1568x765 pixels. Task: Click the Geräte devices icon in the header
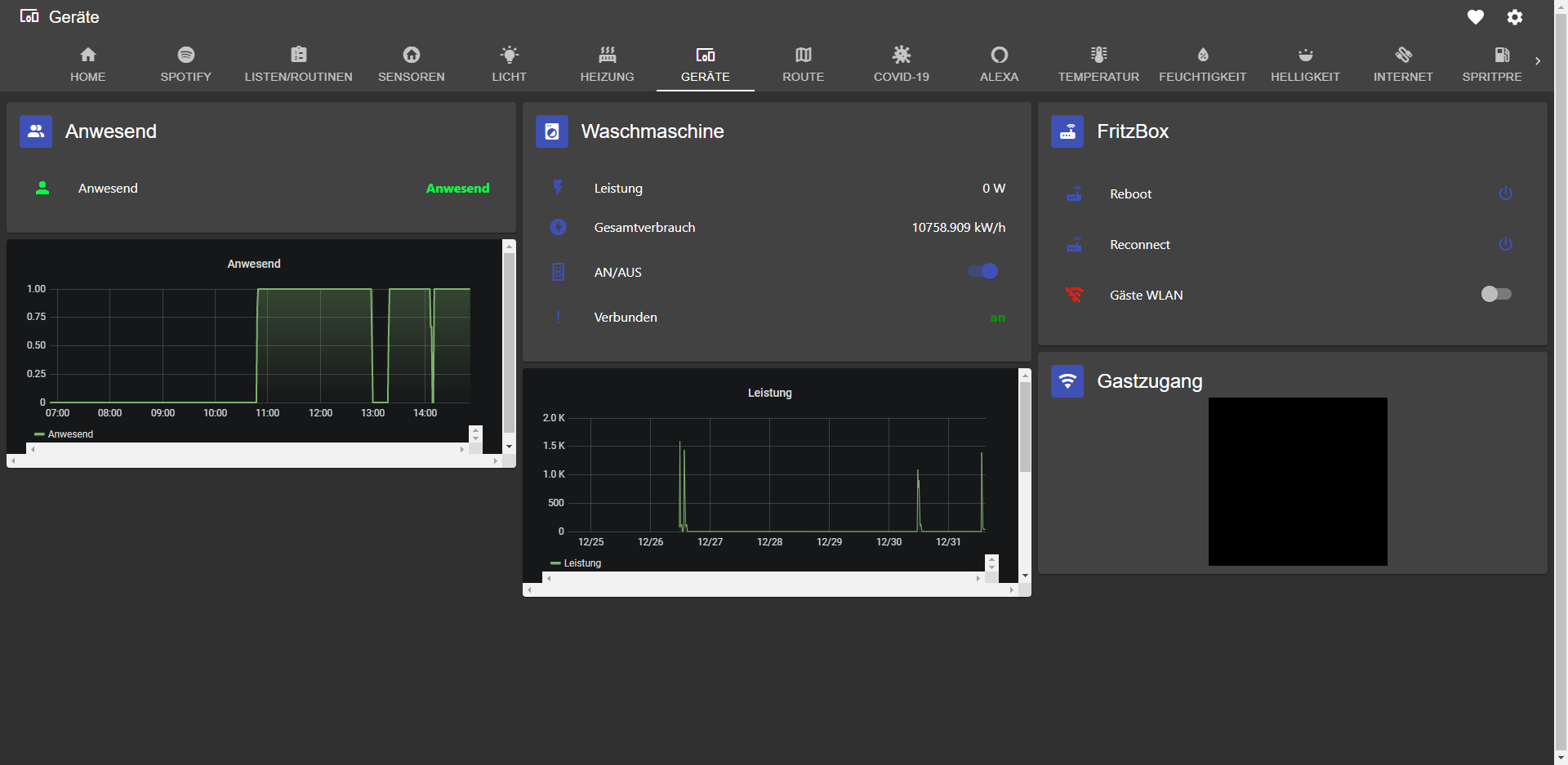29,16
